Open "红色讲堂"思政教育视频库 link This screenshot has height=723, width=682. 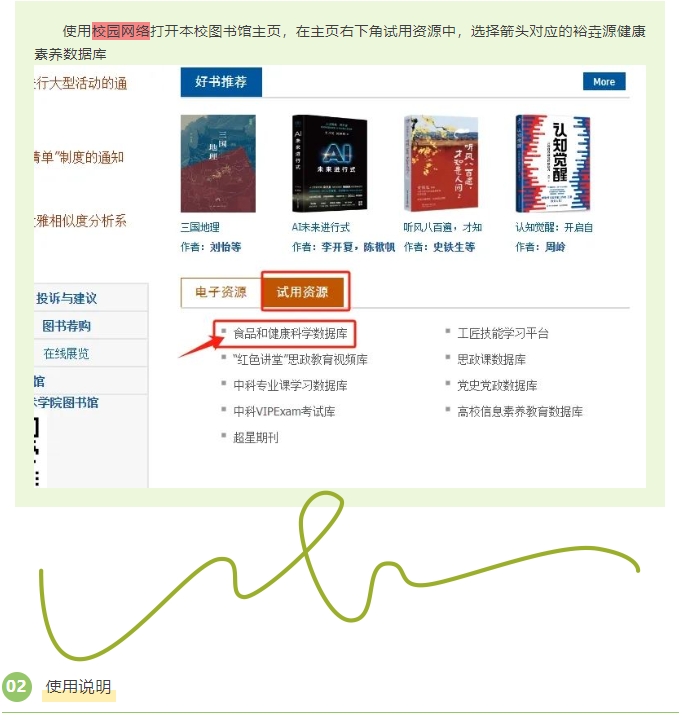click(301, 359)
